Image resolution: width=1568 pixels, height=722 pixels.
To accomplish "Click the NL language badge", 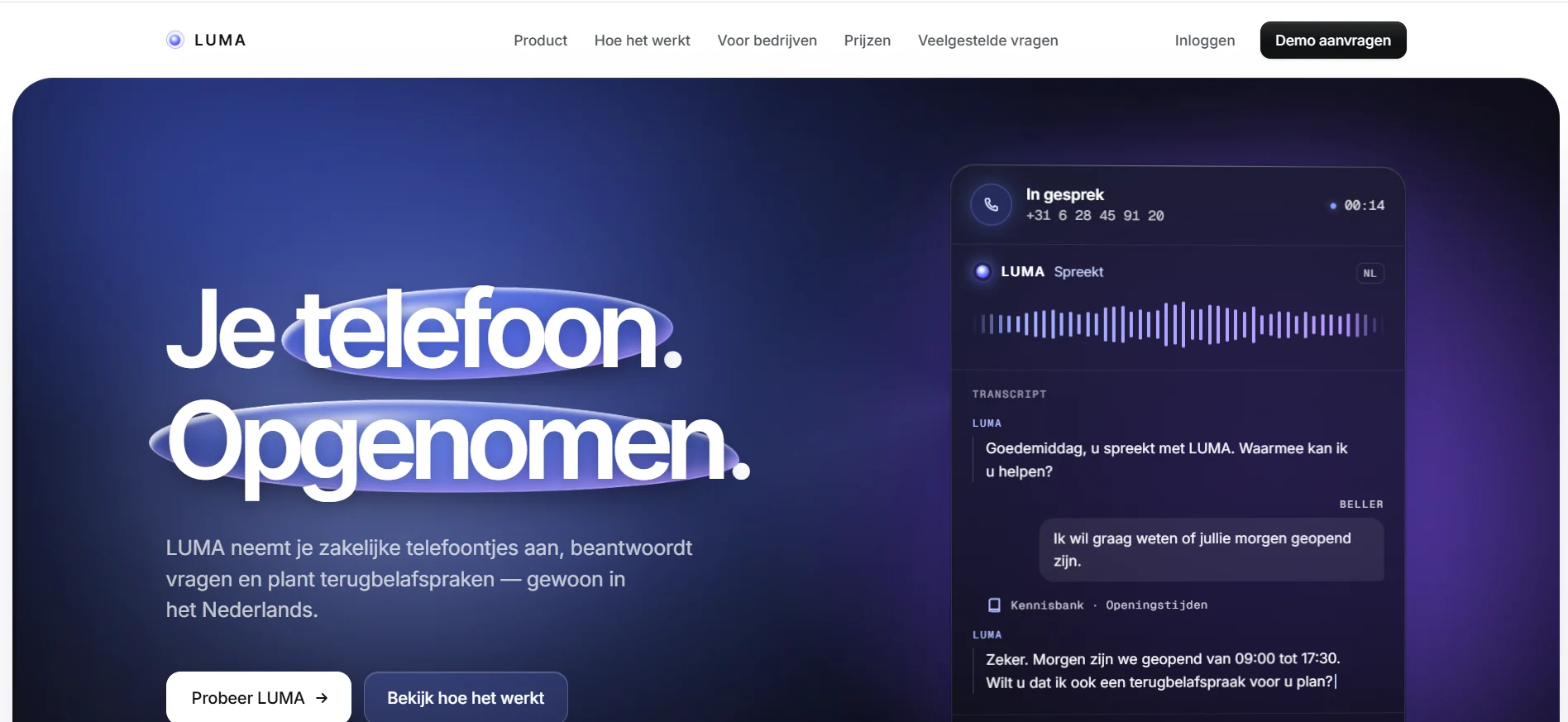I will pyautogui.click(x=1370, y=273).
